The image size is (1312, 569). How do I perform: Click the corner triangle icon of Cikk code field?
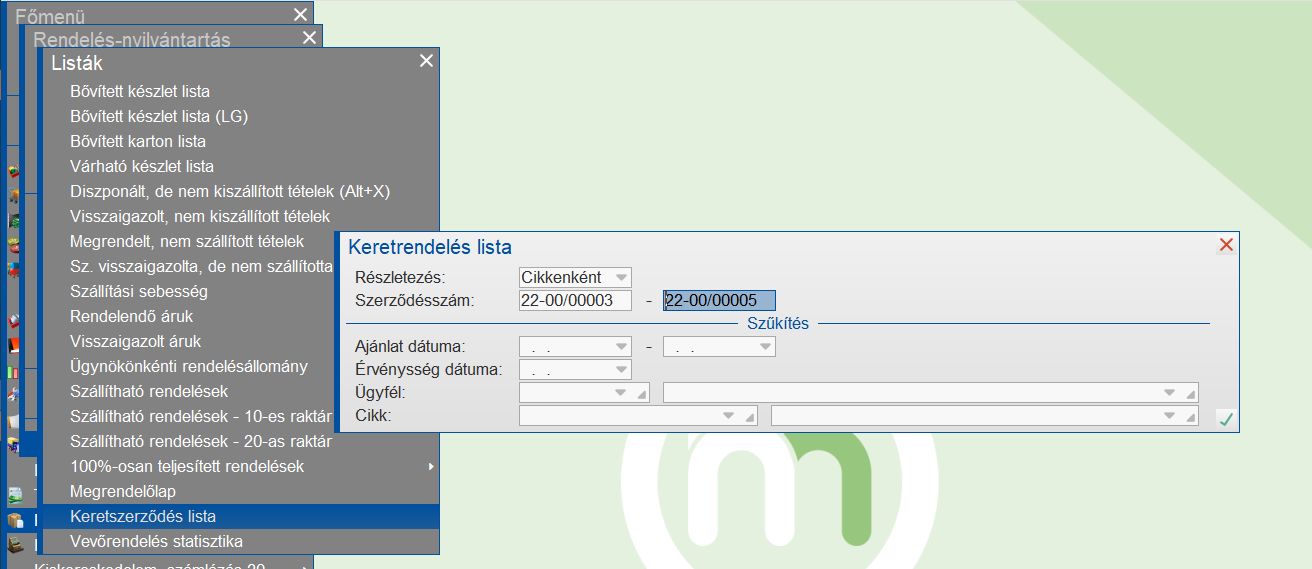tap(749, 418)
